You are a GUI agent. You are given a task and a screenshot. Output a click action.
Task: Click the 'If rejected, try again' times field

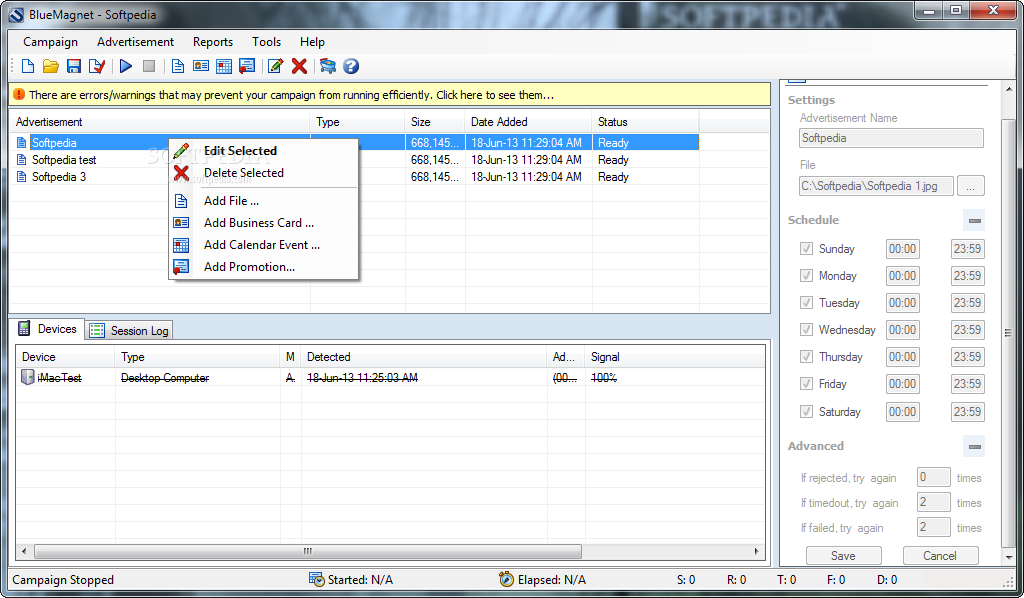click(x=934, y=477)
